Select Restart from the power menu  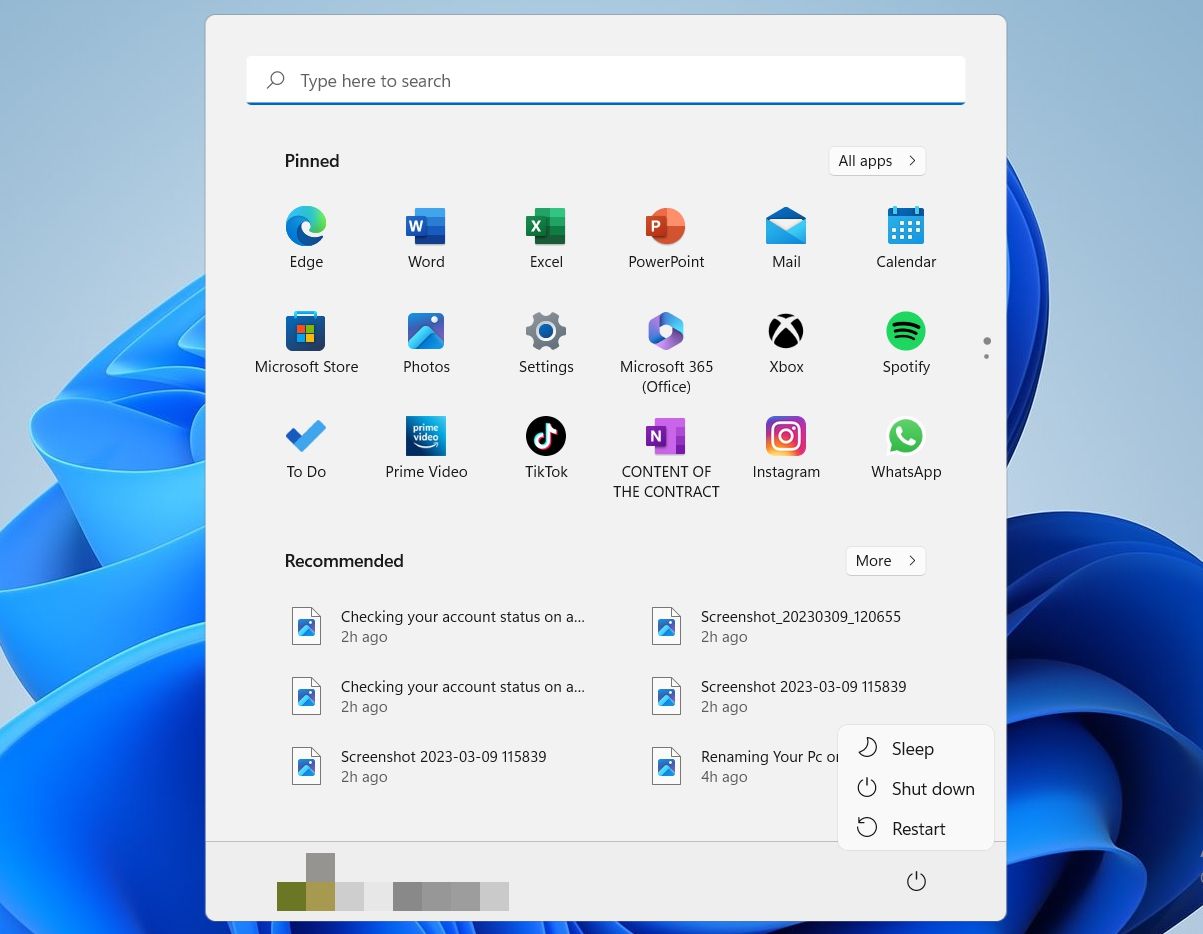(x=918, y=829)
